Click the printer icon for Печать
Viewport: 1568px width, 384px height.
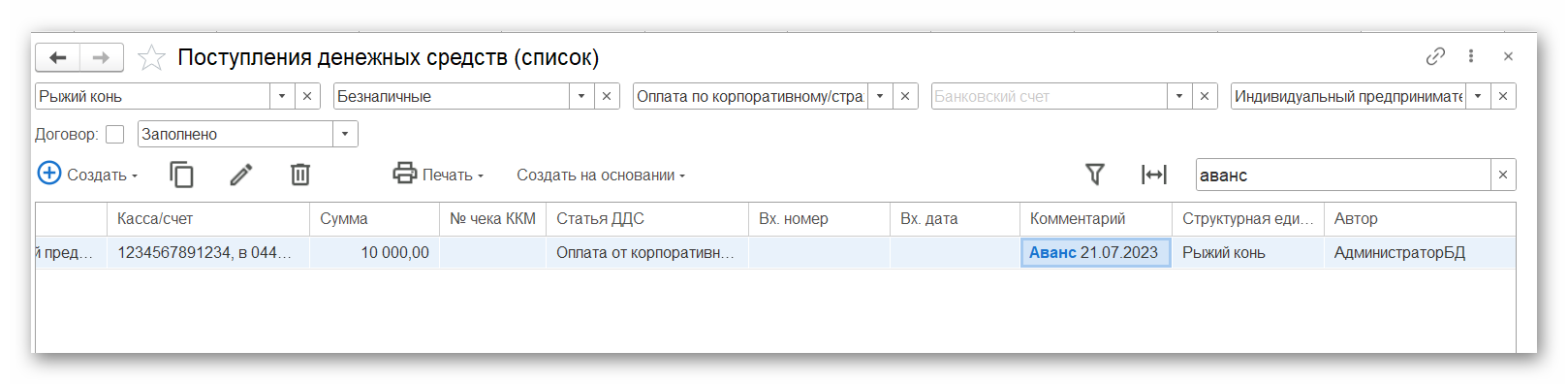pyautogui.click(x=405, y=174)
